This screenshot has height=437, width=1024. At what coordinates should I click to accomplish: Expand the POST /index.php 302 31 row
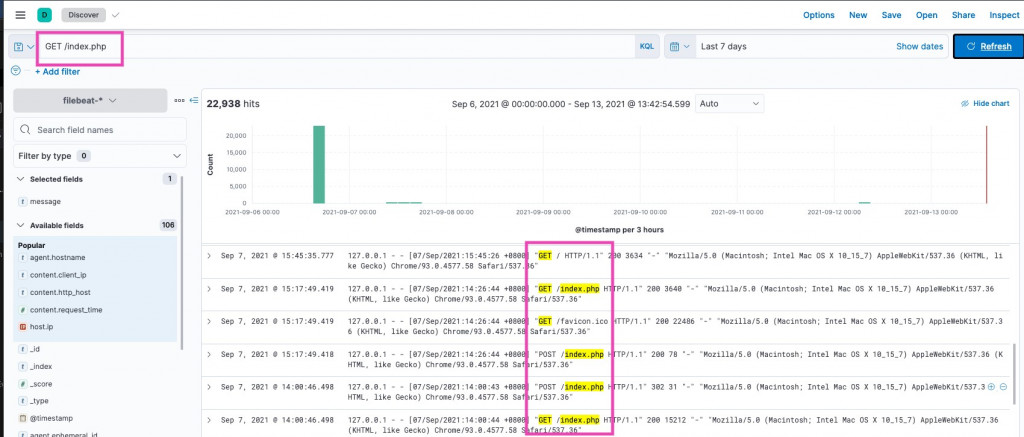pyautogui.click(x=209, y=387)
